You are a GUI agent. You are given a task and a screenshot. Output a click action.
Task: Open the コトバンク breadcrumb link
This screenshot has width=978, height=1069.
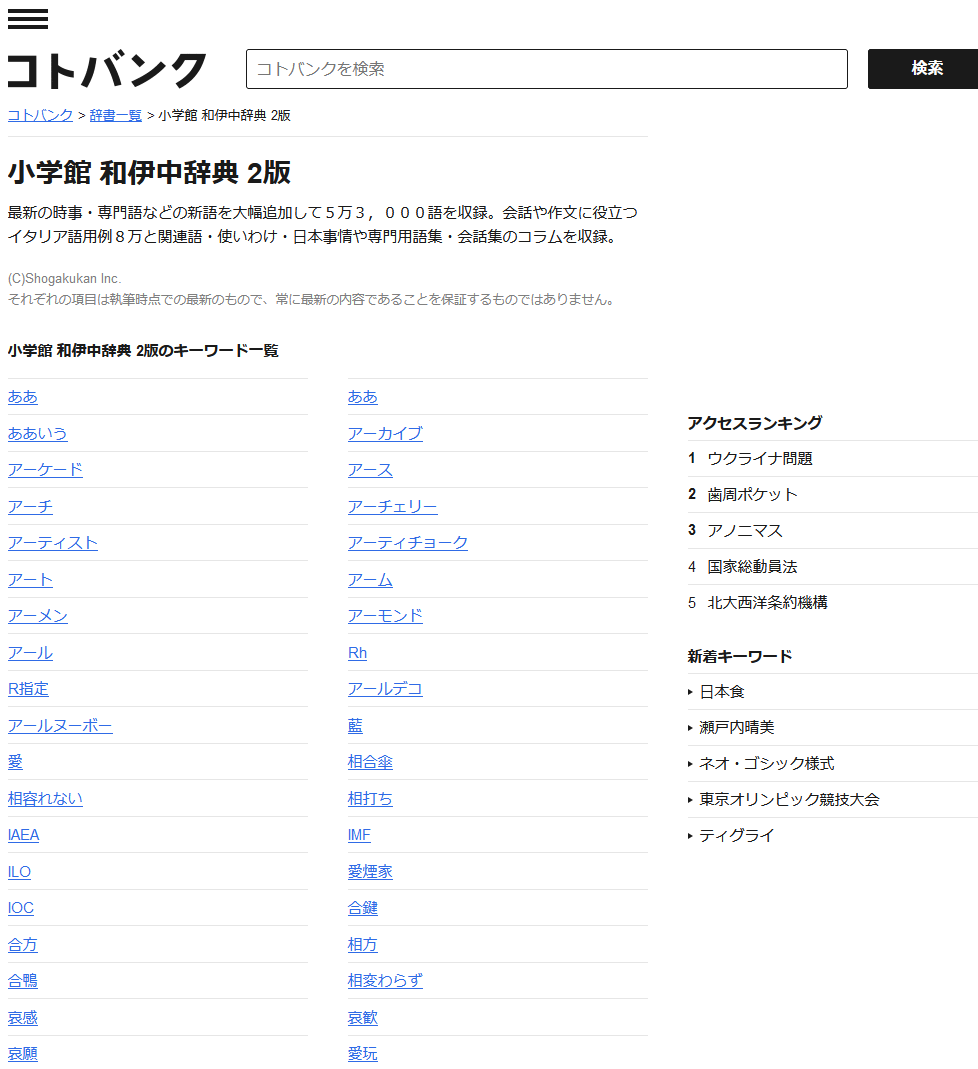point(40,115)
